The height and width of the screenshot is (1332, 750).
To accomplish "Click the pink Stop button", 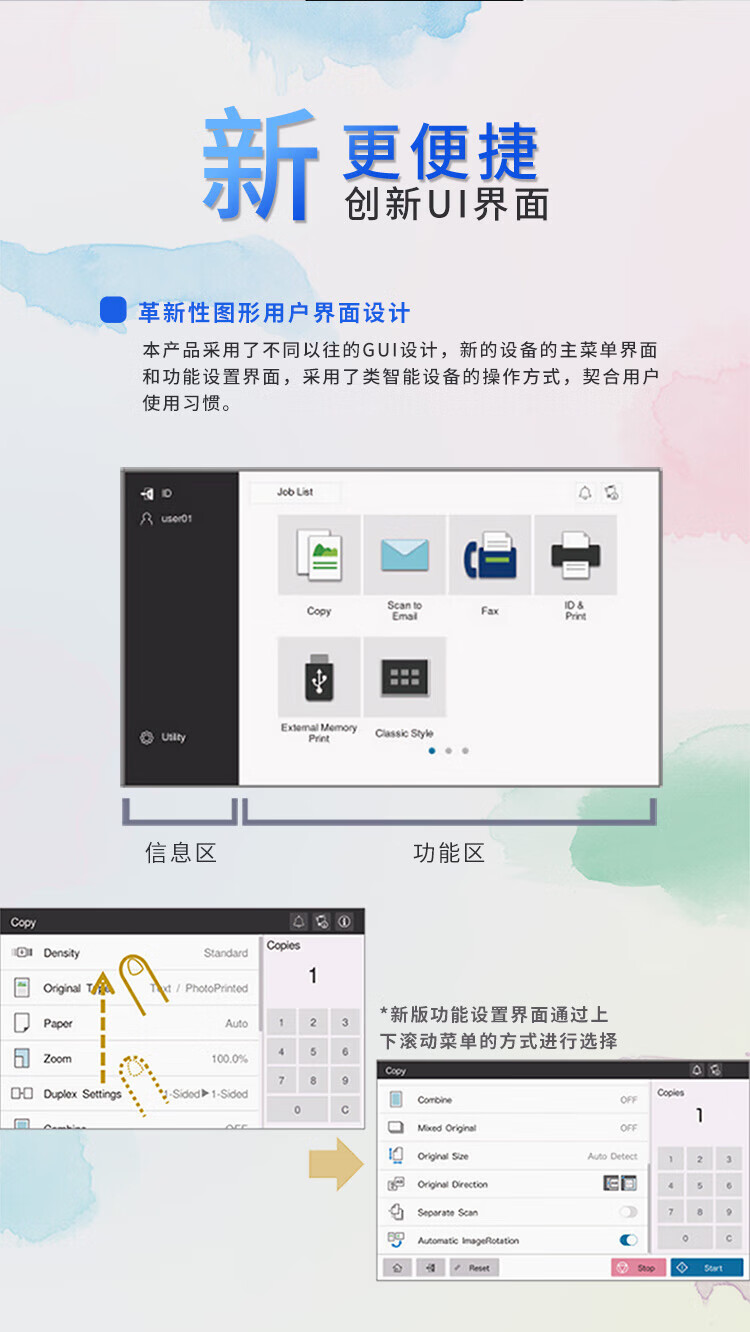I will tap(638, 1267).
